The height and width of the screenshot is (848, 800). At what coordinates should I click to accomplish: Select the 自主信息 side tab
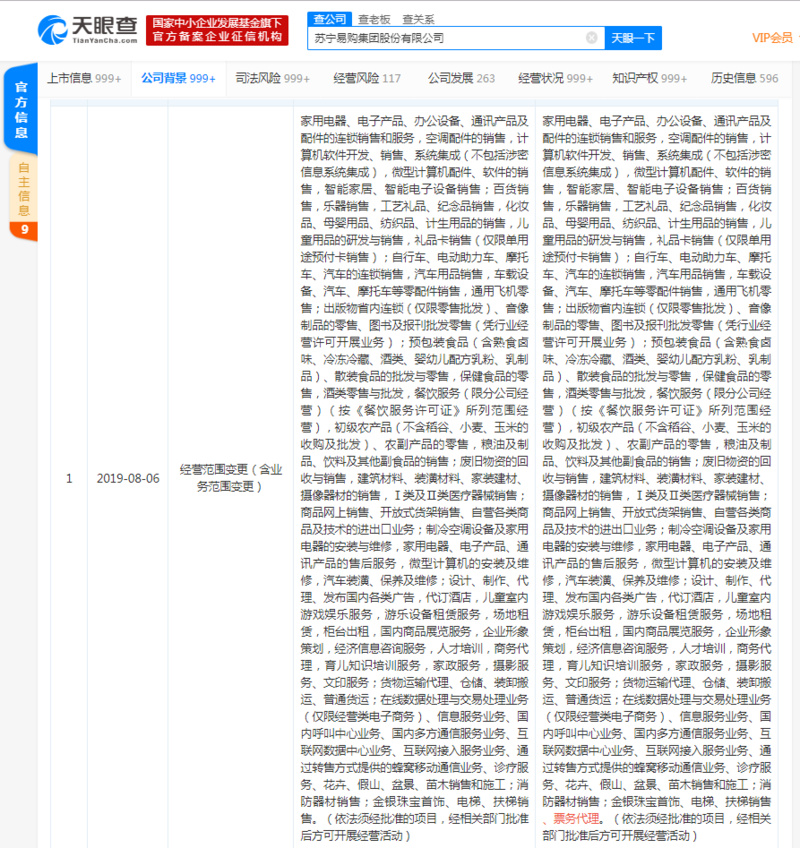coord(23,187)
